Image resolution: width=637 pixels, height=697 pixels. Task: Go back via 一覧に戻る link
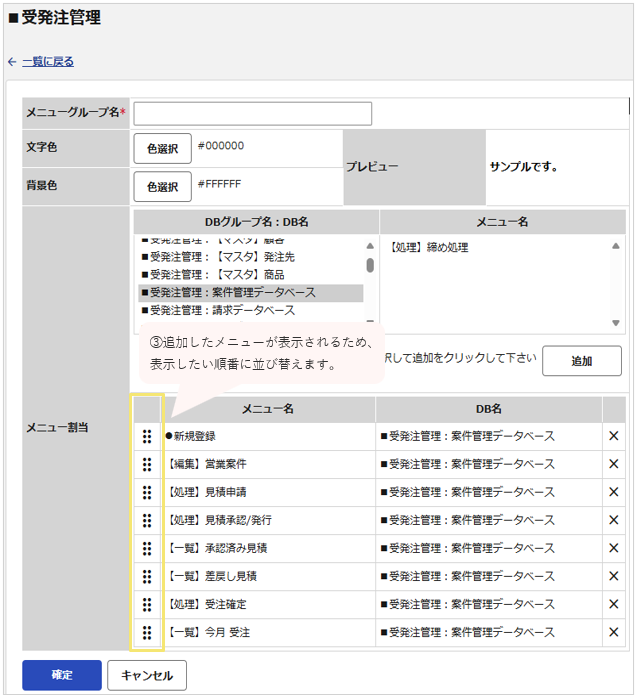(48, 62)
